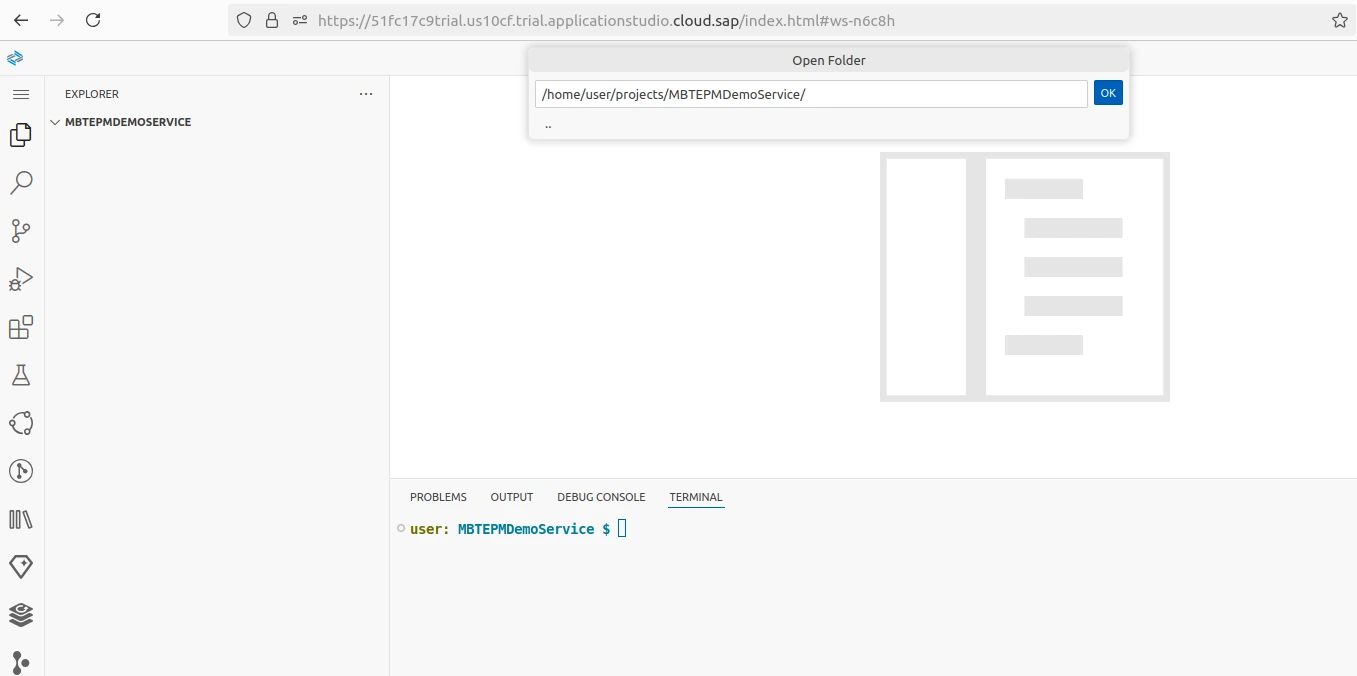Confirm the Open Folder dialog with OK
This screenshot has width=1357, height=676.
[1108, 93]
